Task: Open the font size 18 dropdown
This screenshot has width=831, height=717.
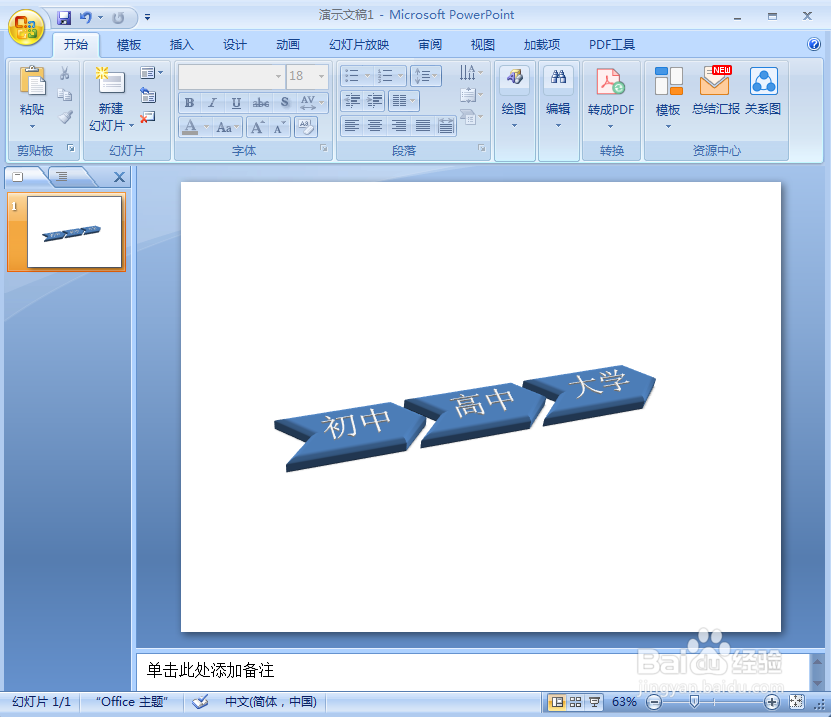Action: tap(321, 76)
